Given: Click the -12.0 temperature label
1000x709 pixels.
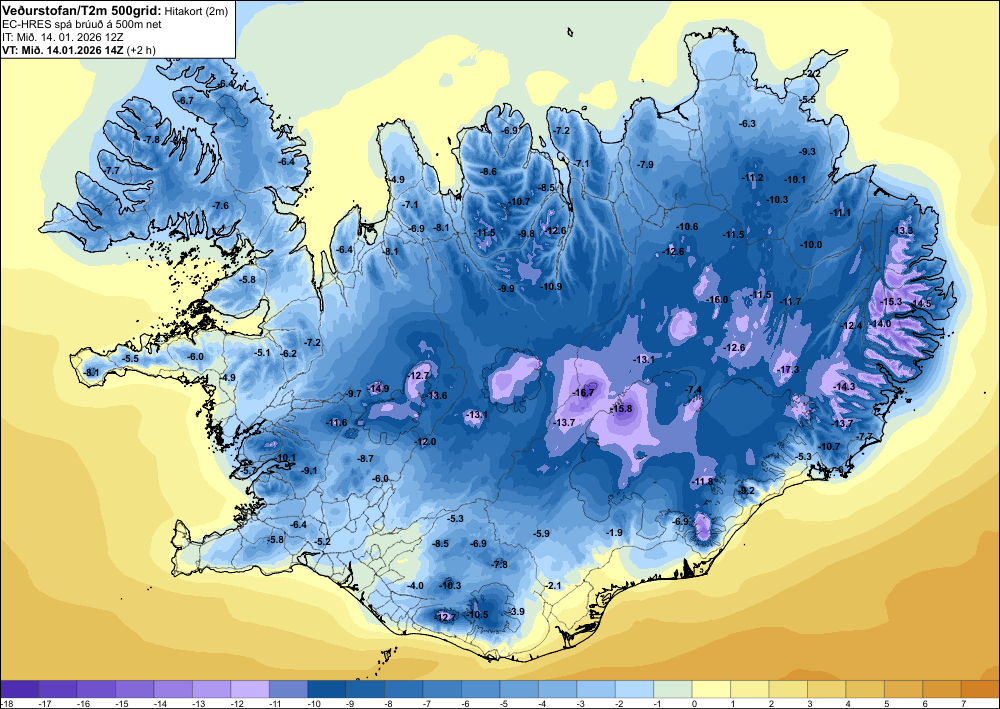Looking at the screenshot, I should coord(425,442).
